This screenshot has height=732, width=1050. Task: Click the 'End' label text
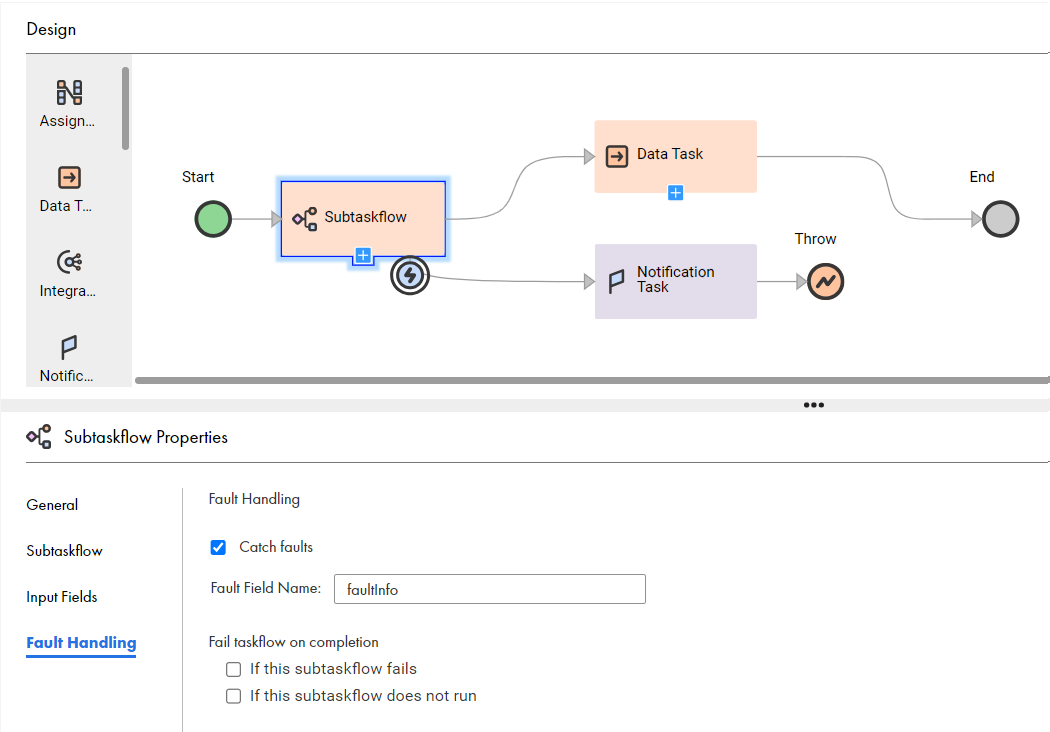coord(982,177)
